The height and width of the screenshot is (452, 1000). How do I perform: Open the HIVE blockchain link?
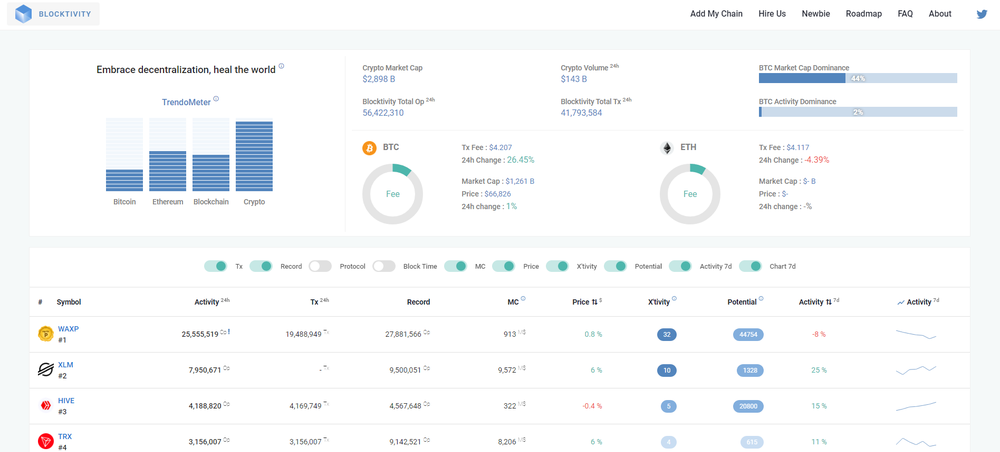pos(66,400)
